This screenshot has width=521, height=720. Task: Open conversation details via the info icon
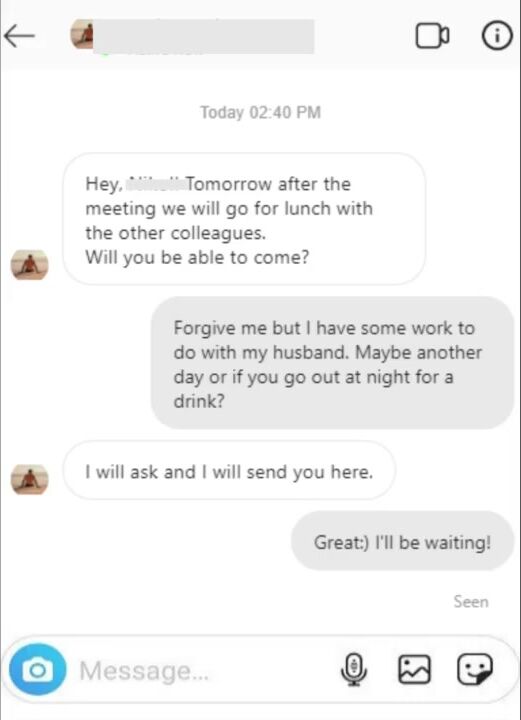[497, 35]
